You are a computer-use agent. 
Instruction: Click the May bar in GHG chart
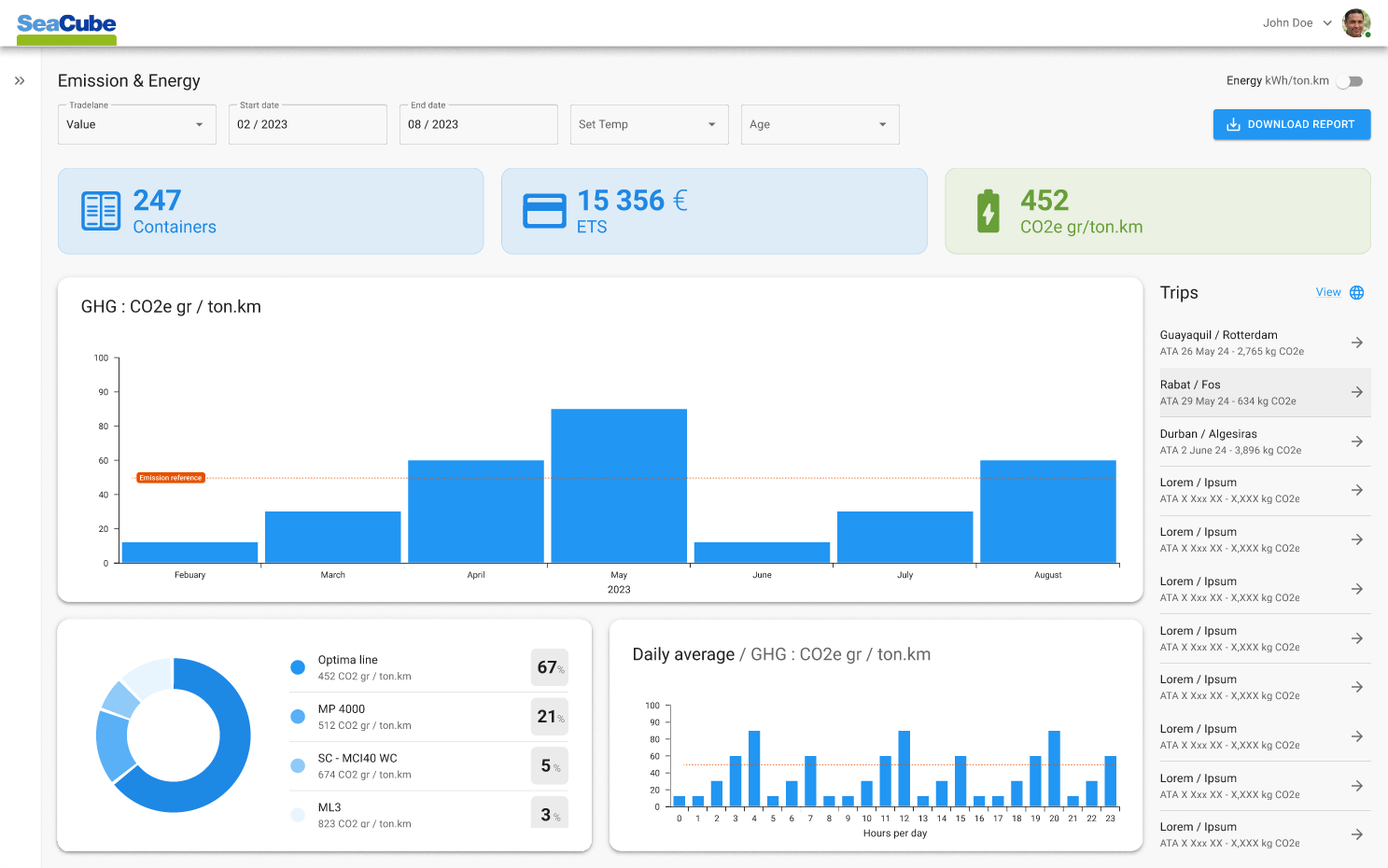619,485
